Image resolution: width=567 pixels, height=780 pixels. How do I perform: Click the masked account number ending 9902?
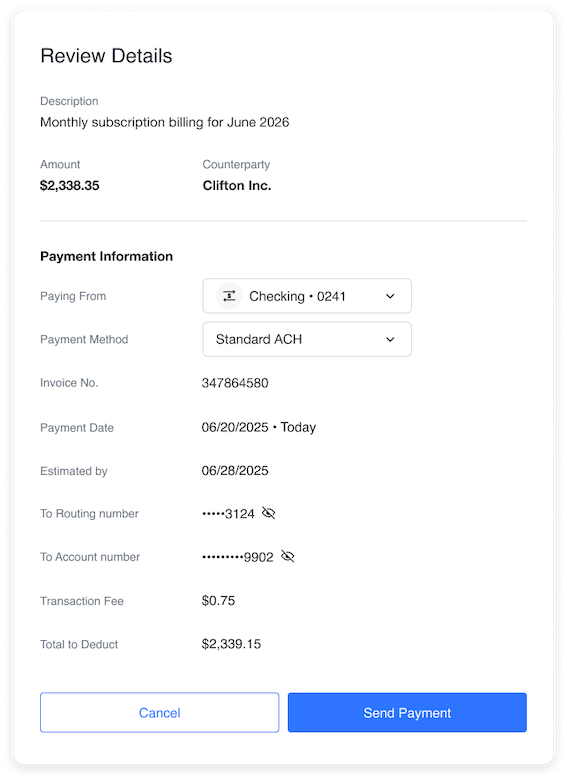point(238,557)
